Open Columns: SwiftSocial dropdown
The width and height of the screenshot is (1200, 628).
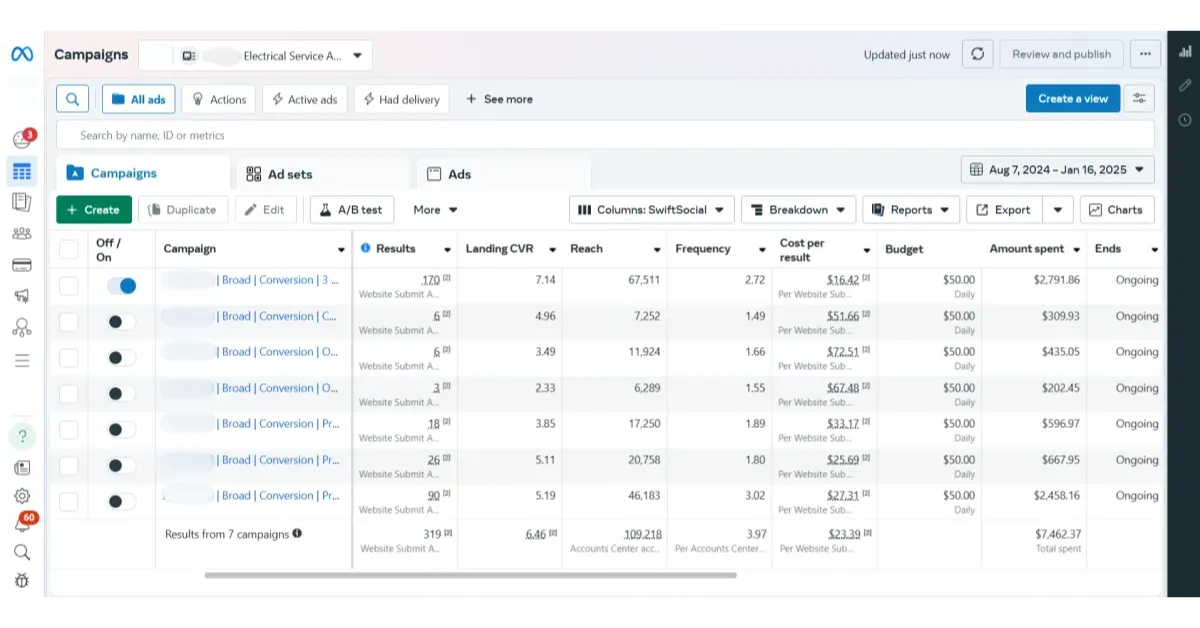tap(652, 210)
